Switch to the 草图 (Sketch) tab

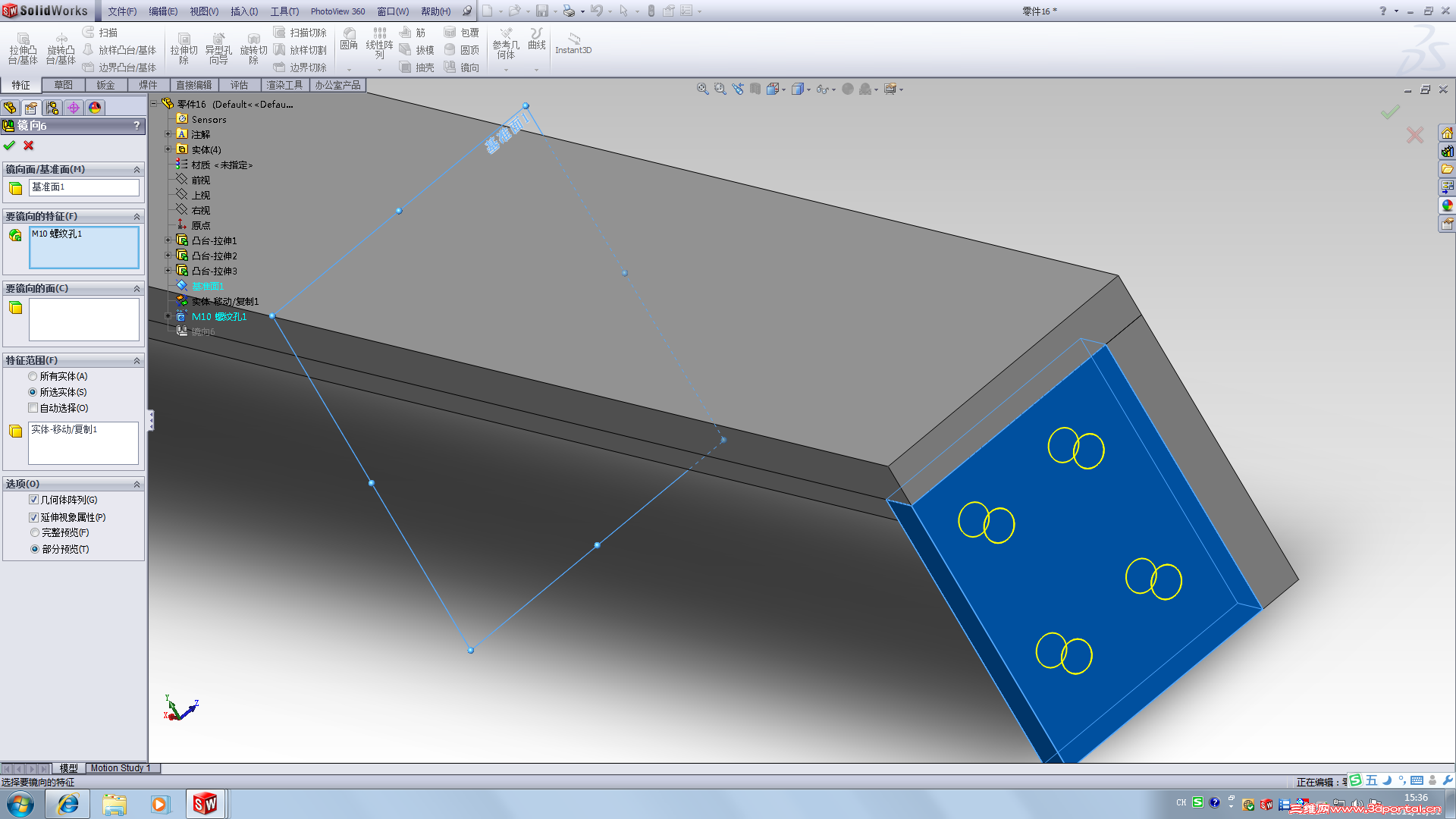(63, 85)
